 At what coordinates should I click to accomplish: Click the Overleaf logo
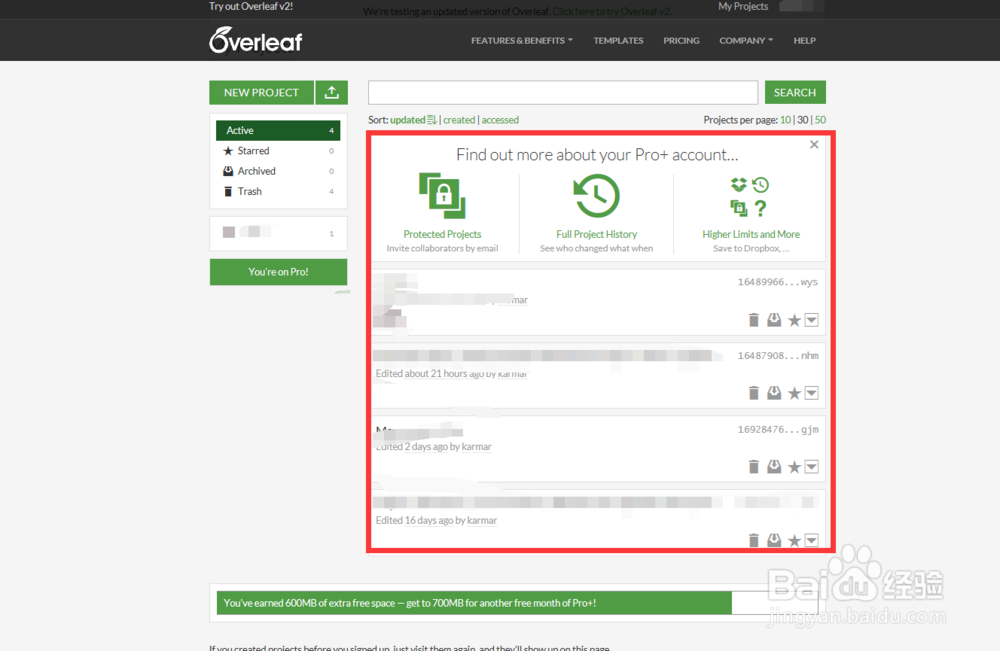click(x=256, y=40)
